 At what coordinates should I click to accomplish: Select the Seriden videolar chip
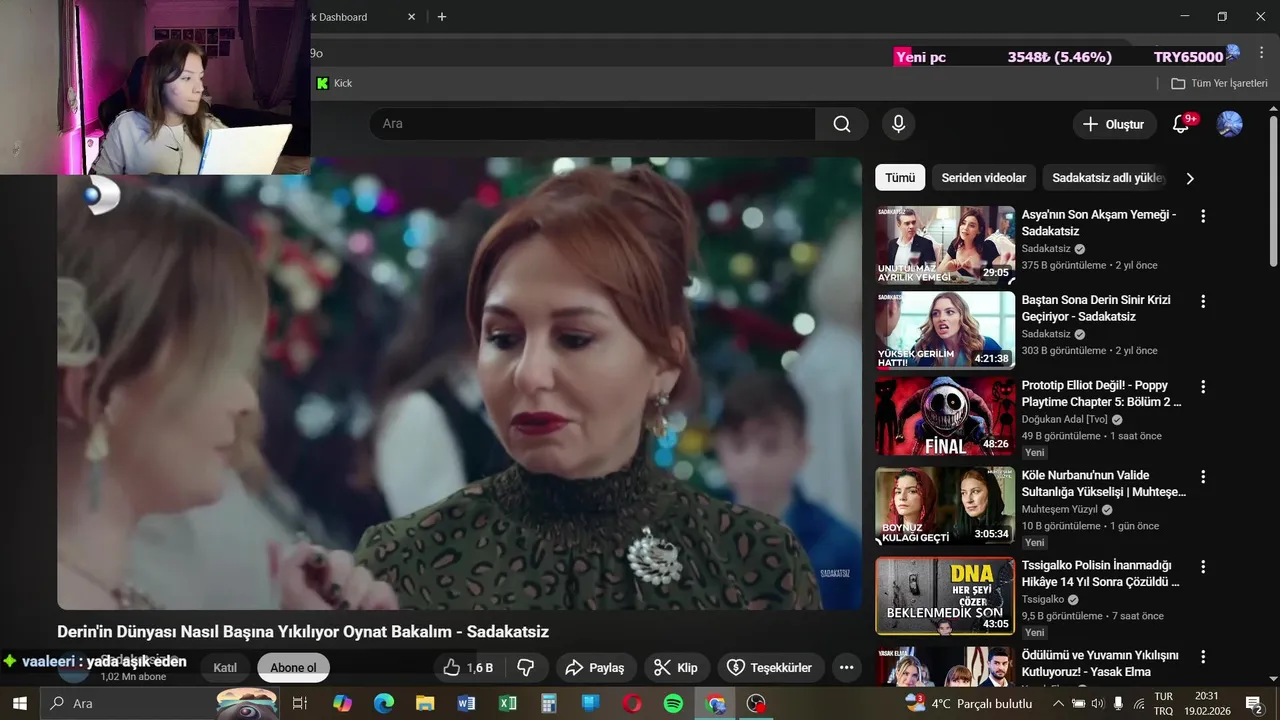tap(984, 178)
